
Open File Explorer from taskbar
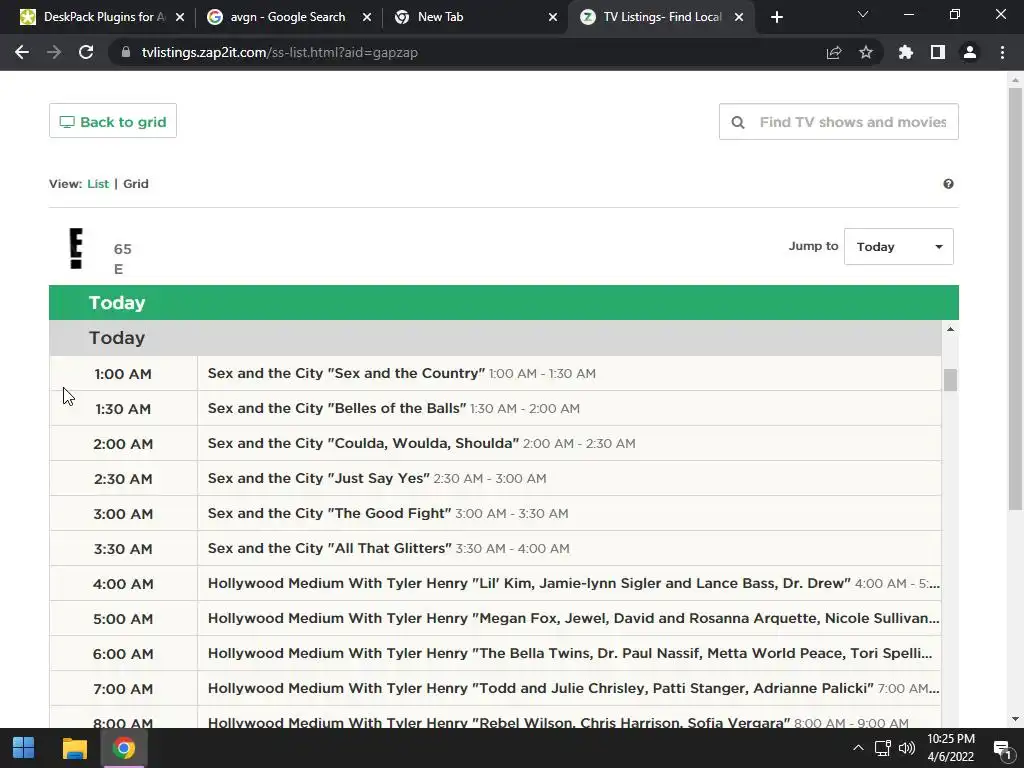coord(74,748)
